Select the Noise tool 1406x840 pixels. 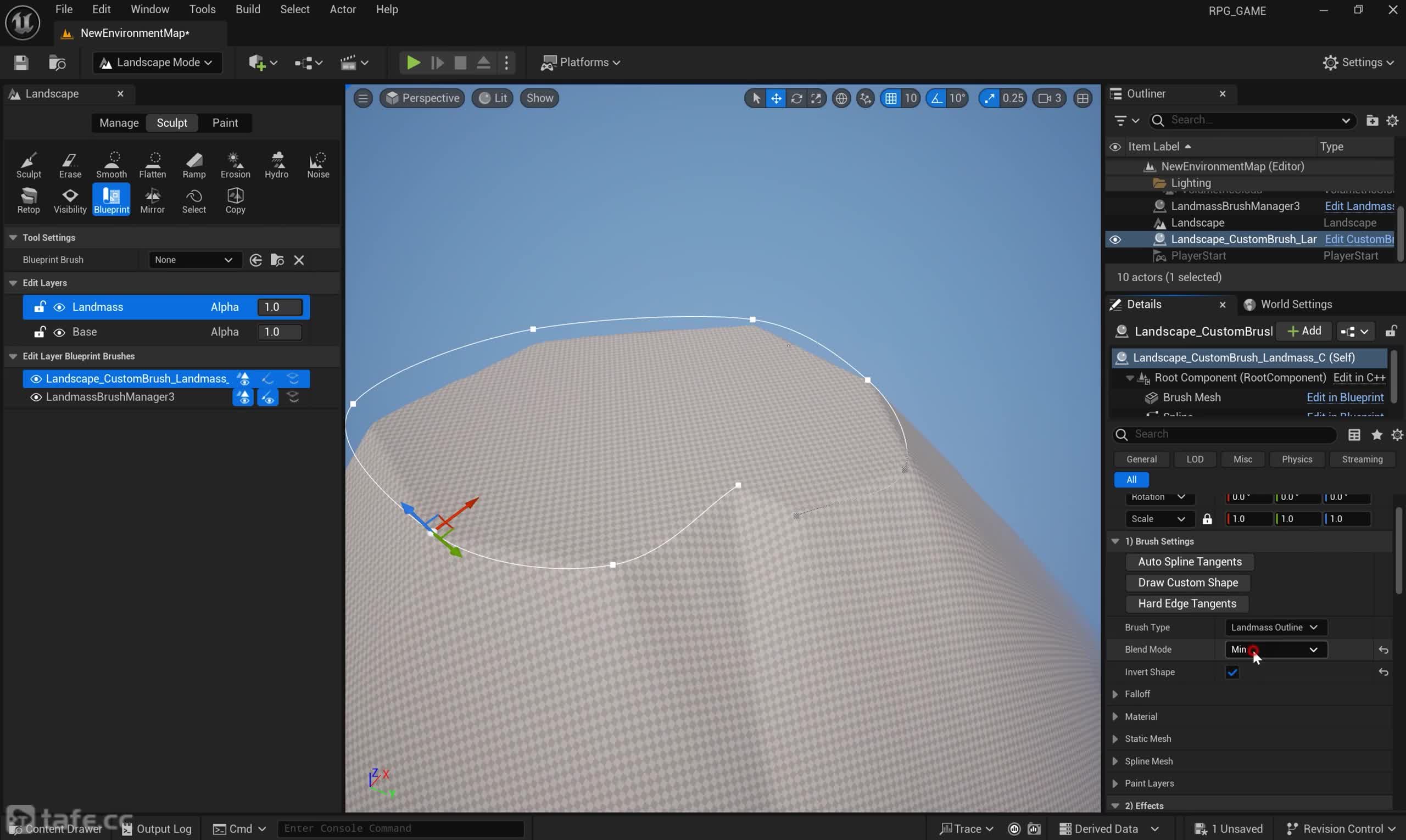[x=318, y=165]
